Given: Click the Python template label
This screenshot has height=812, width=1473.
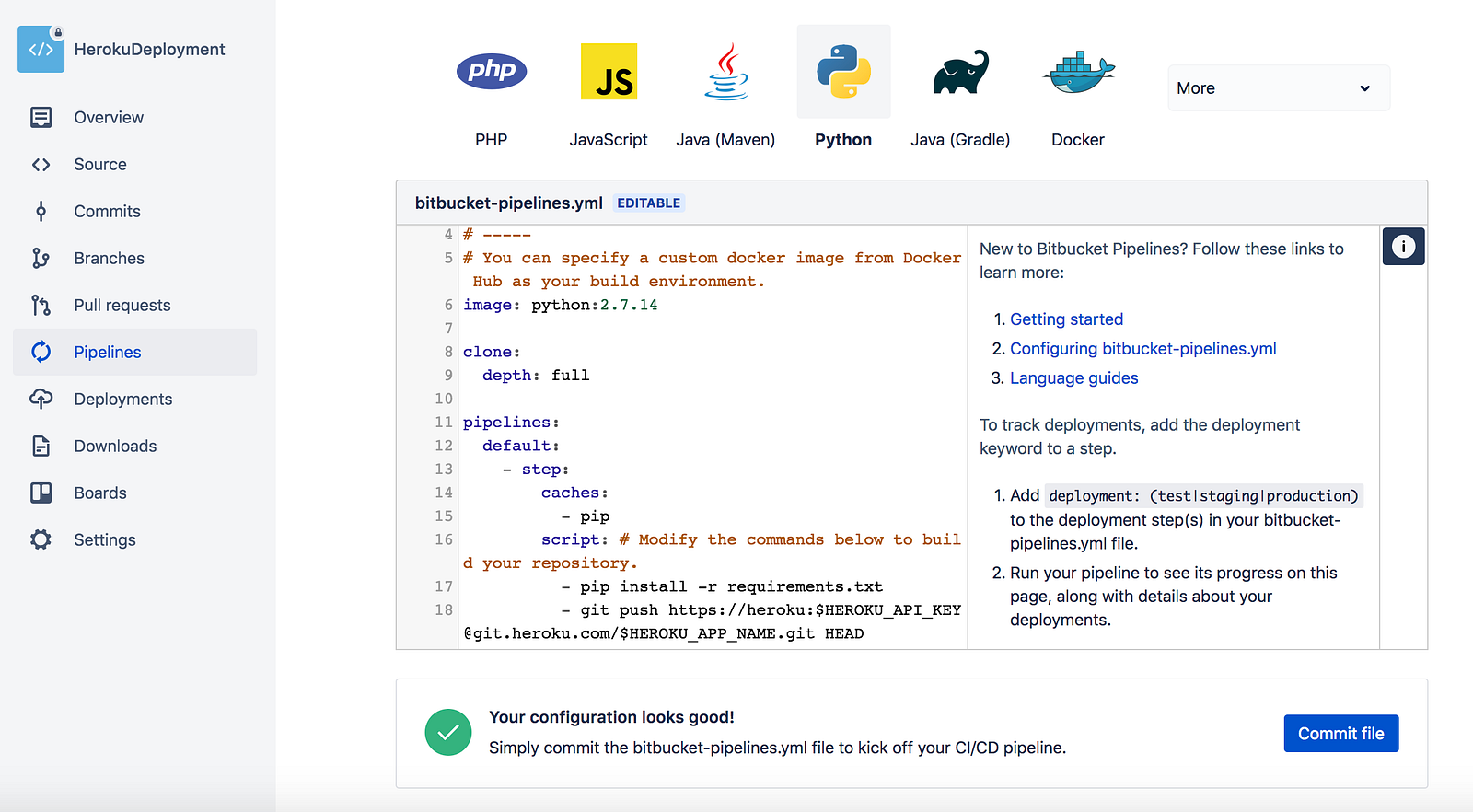Looking at the screenshot, I should (843, 140).
